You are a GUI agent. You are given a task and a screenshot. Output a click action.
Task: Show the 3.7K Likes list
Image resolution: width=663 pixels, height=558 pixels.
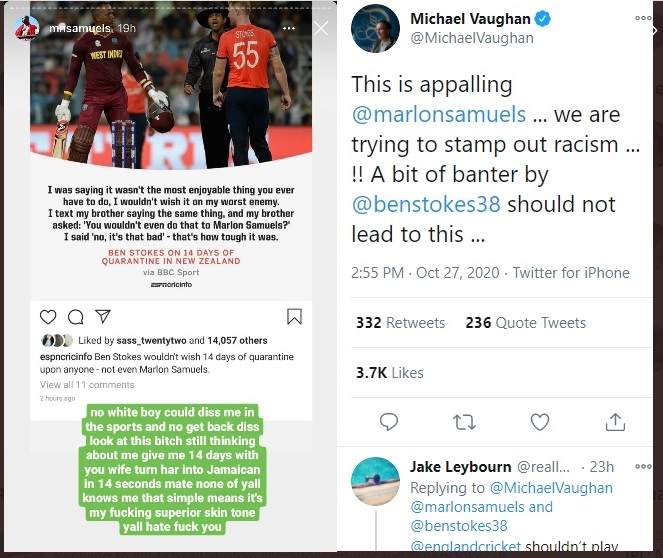(389, 373)
